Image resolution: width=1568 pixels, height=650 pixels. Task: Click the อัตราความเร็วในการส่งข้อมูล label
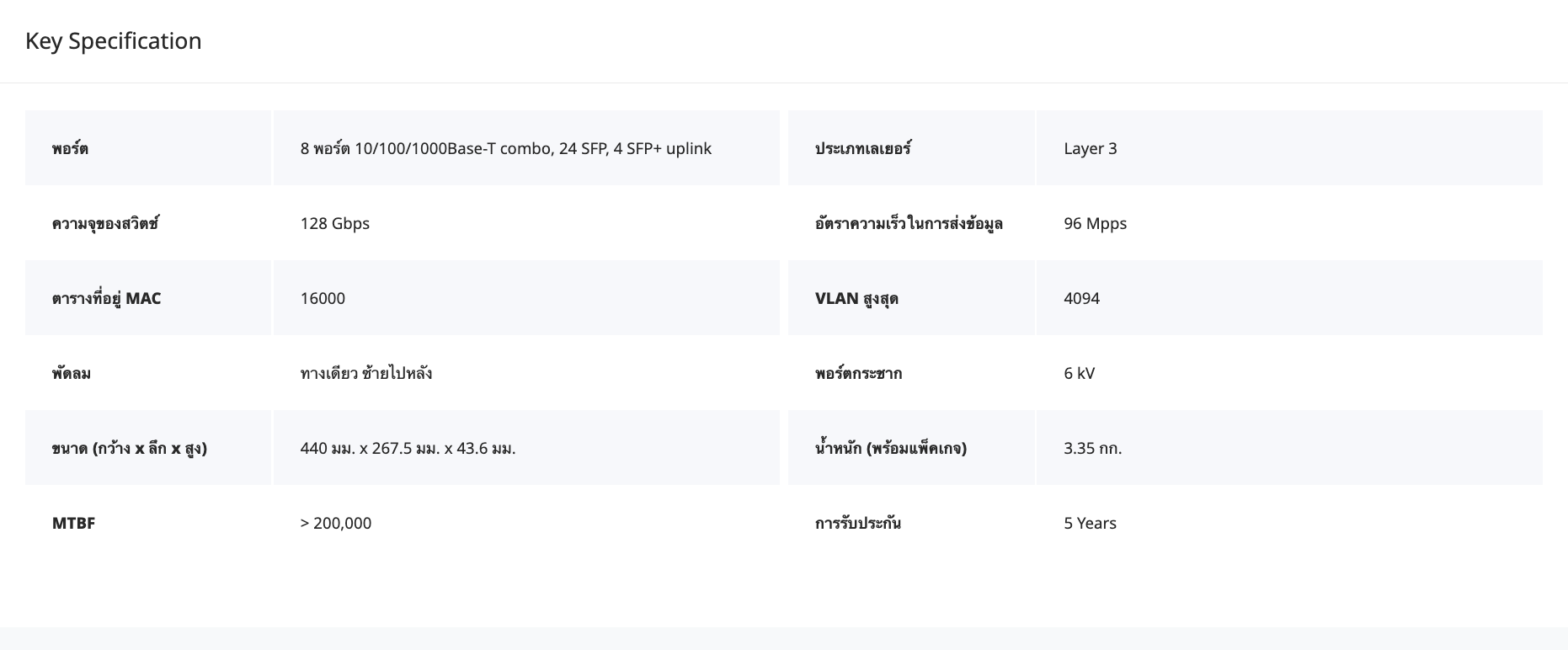tap(909, 224)
